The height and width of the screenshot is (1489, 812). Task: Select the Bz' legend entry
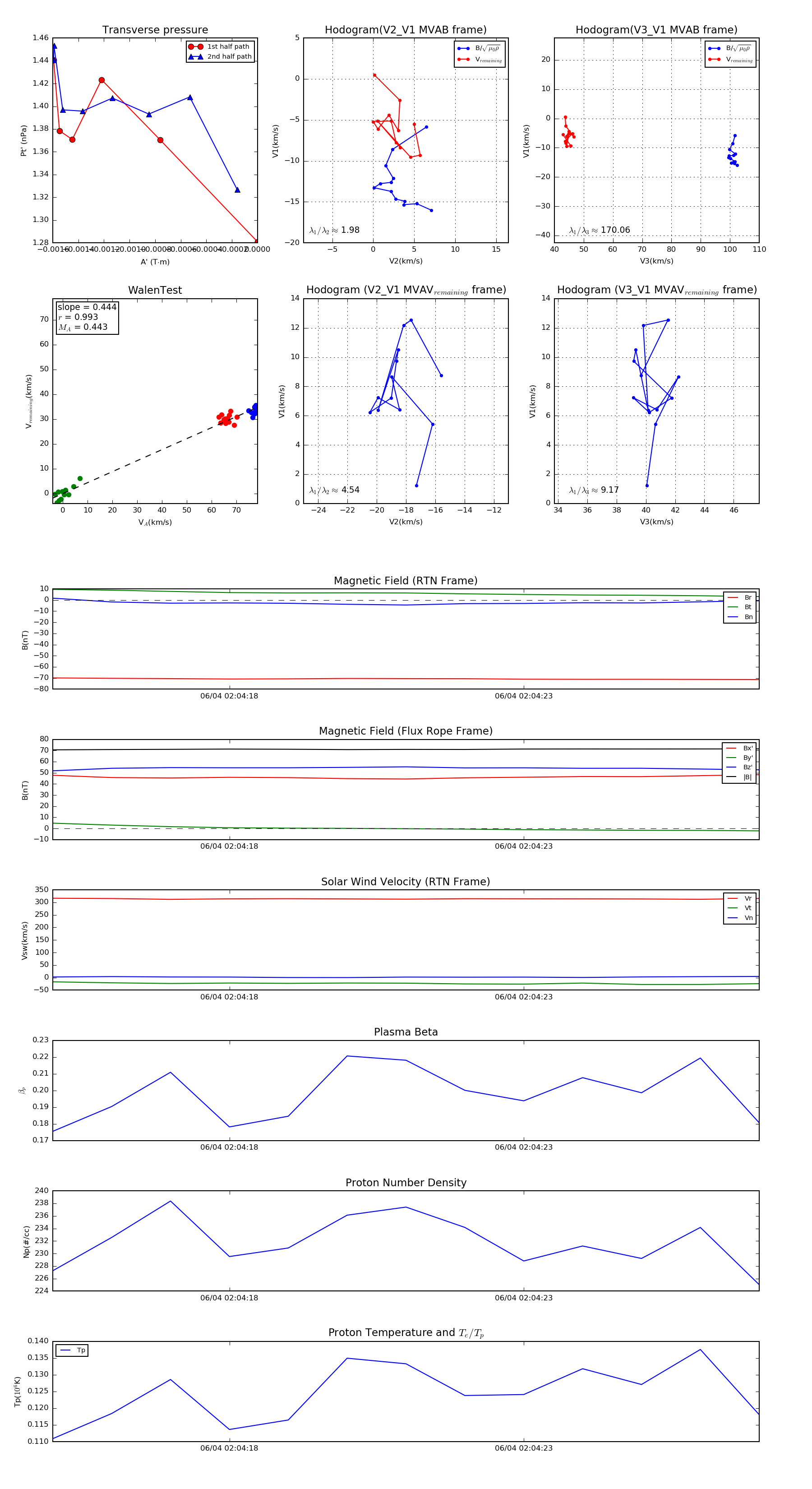740,767
